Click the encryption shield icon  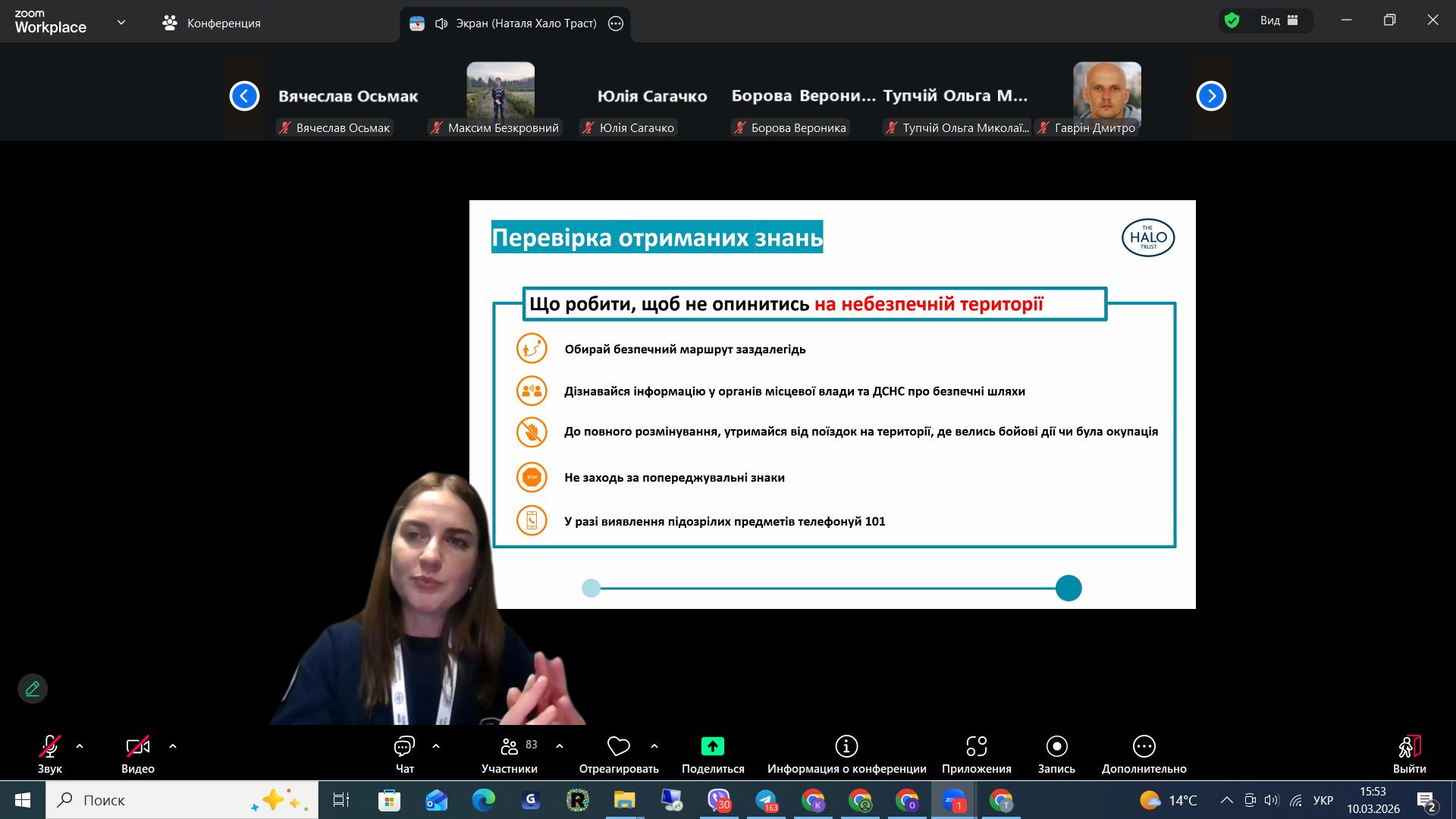pyautogui.click(x=1232, y=20)
